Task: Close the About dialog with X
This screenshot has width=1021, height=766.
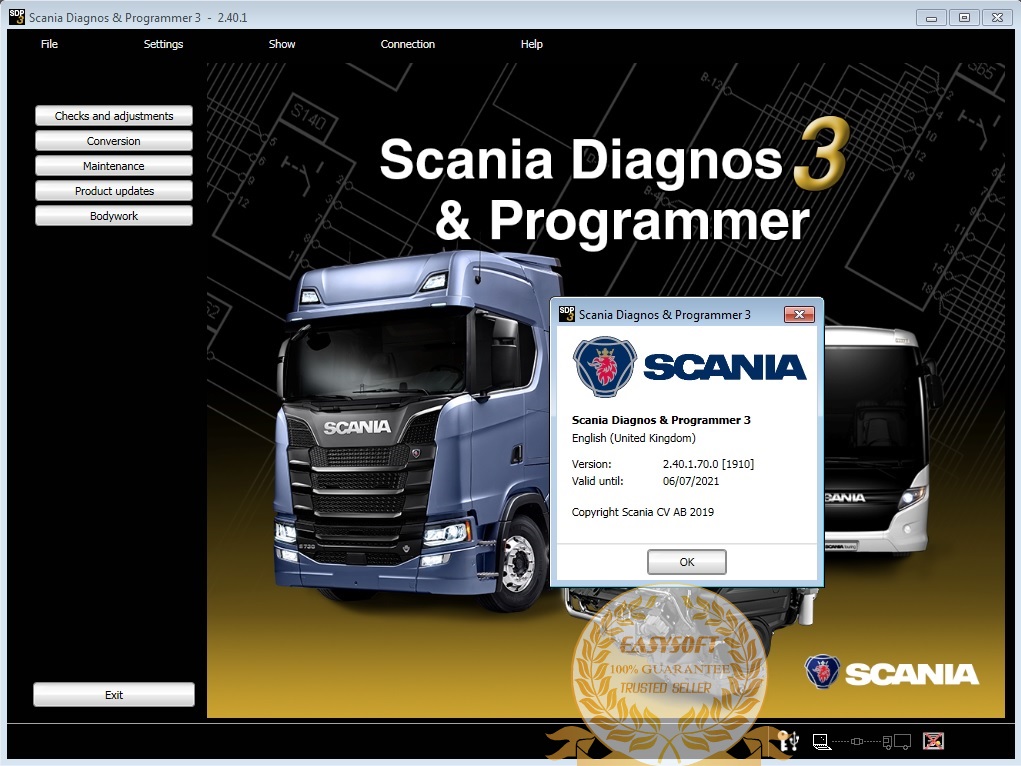Action: pyautogui.click(x=800, y=315)
